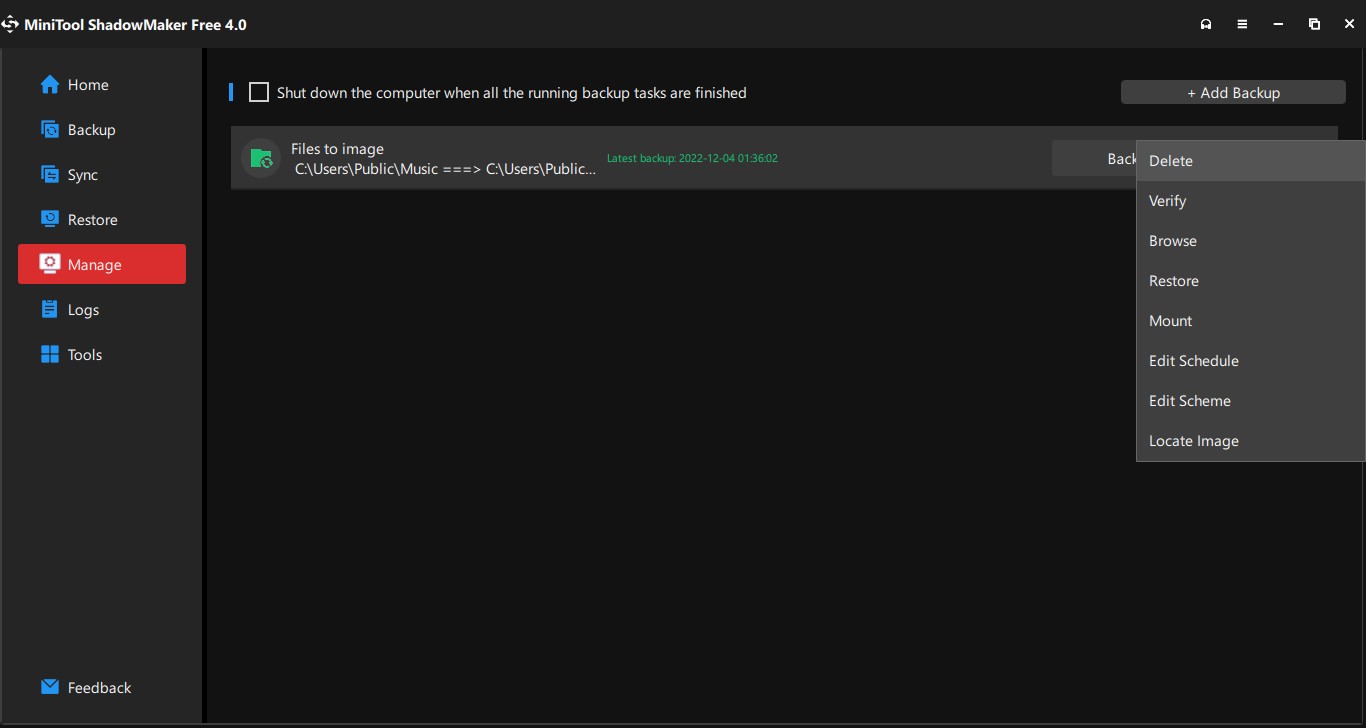Open the Backup page icon

click(50, 130)
